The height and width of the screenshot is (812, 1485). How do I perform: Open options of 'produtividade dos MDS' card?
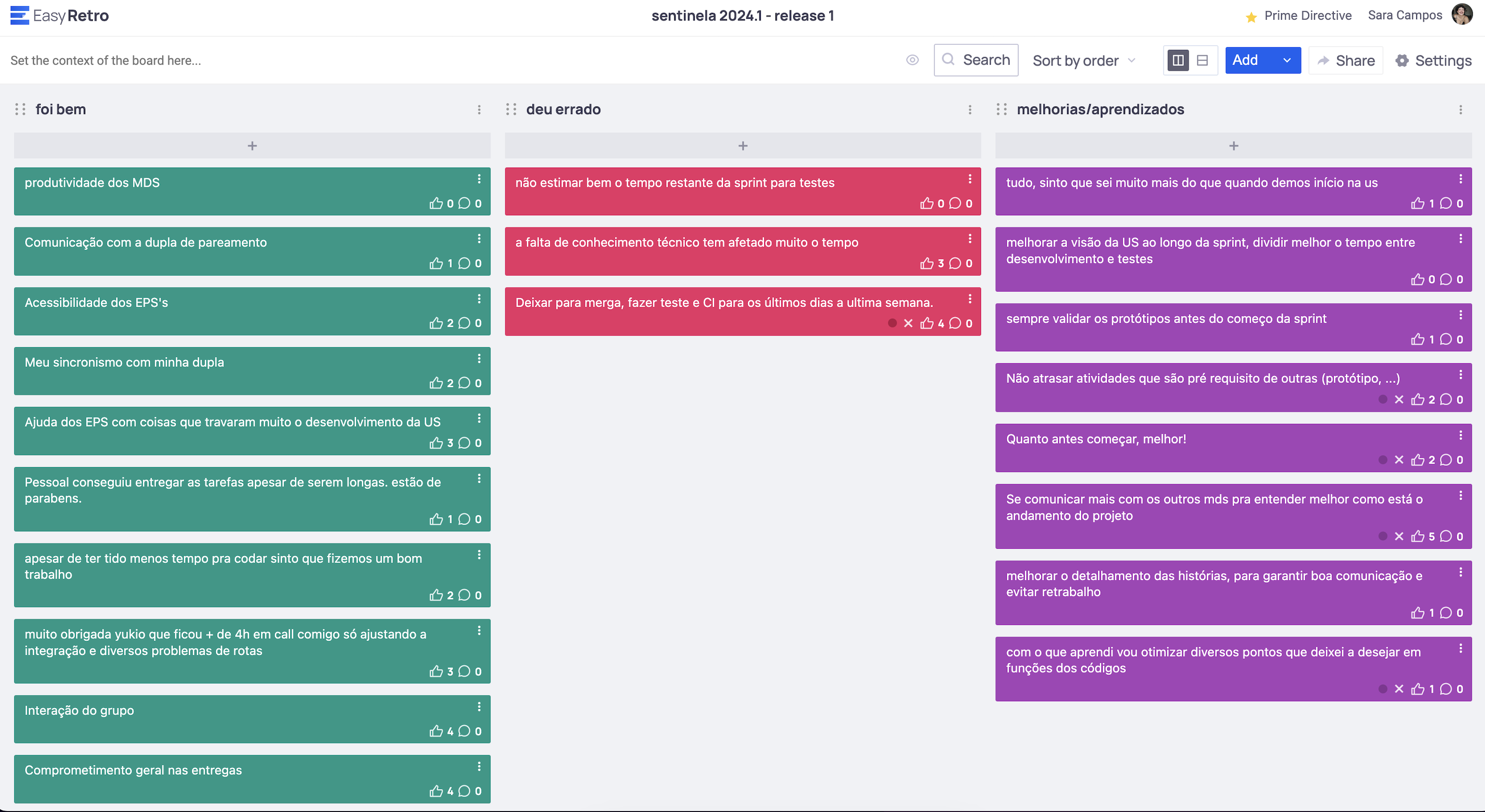(479, 179)
